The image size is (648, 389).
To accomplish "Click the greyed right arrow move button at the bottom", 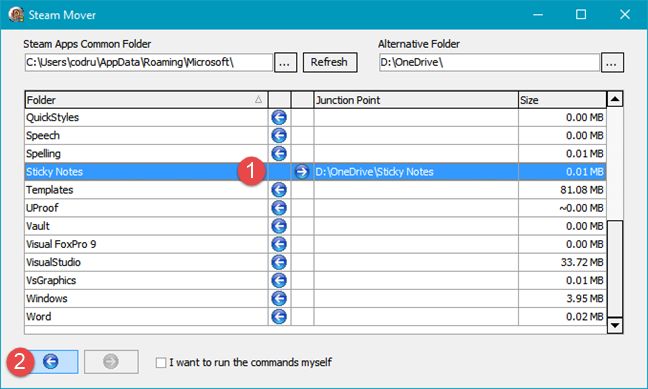I will pos(111,362).
